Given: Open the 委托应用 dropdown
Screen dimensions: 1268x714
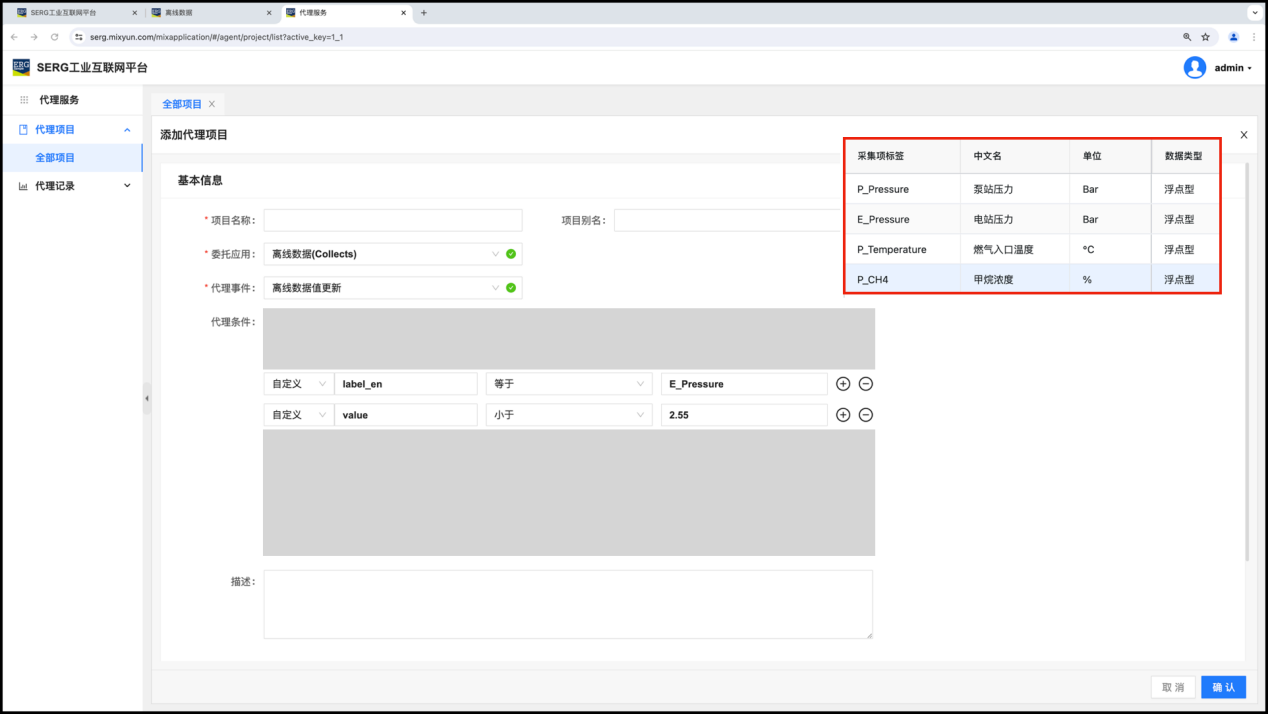Looking at the screenshot, I should (392, 254).
